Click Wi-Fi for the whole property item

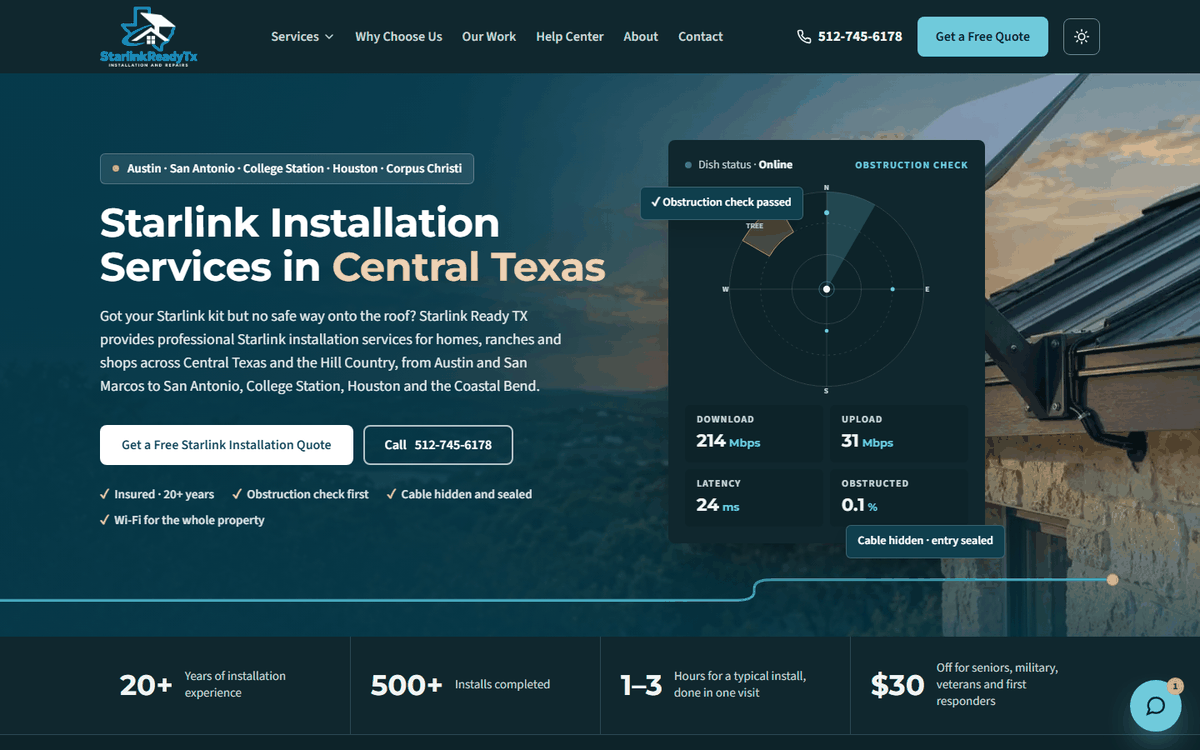coord(182,520)
